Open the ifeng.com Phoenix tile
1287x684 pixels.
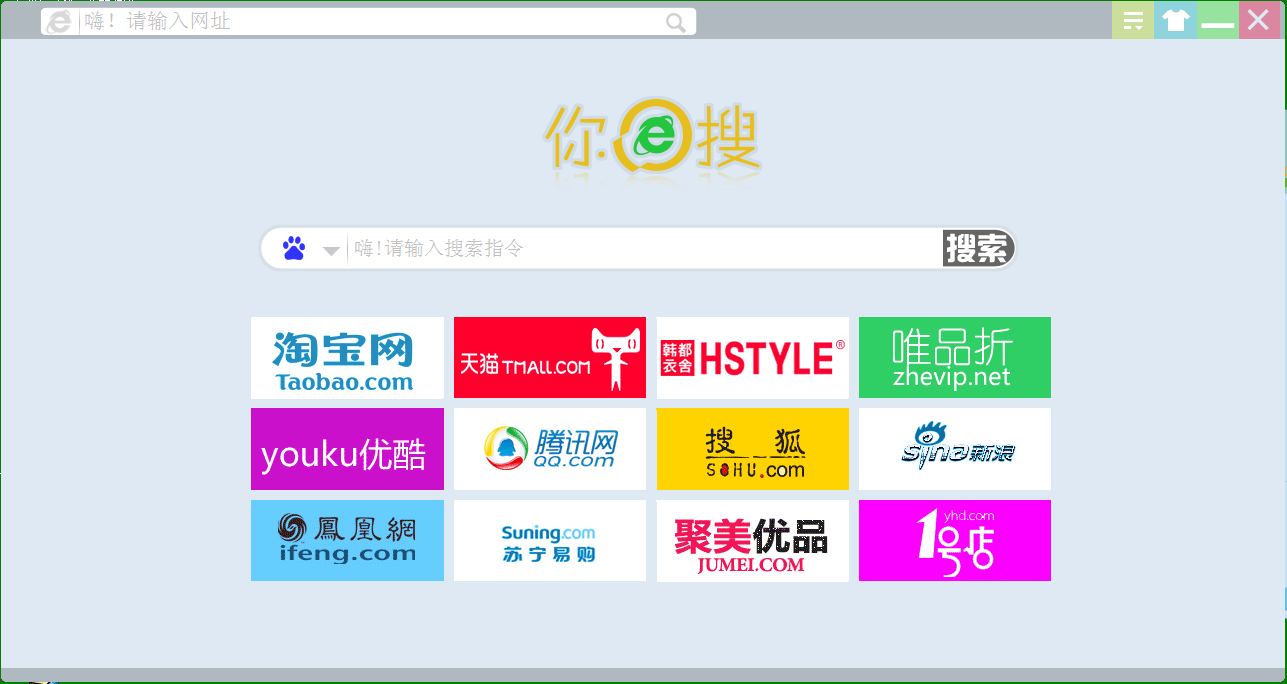point(346,540)
